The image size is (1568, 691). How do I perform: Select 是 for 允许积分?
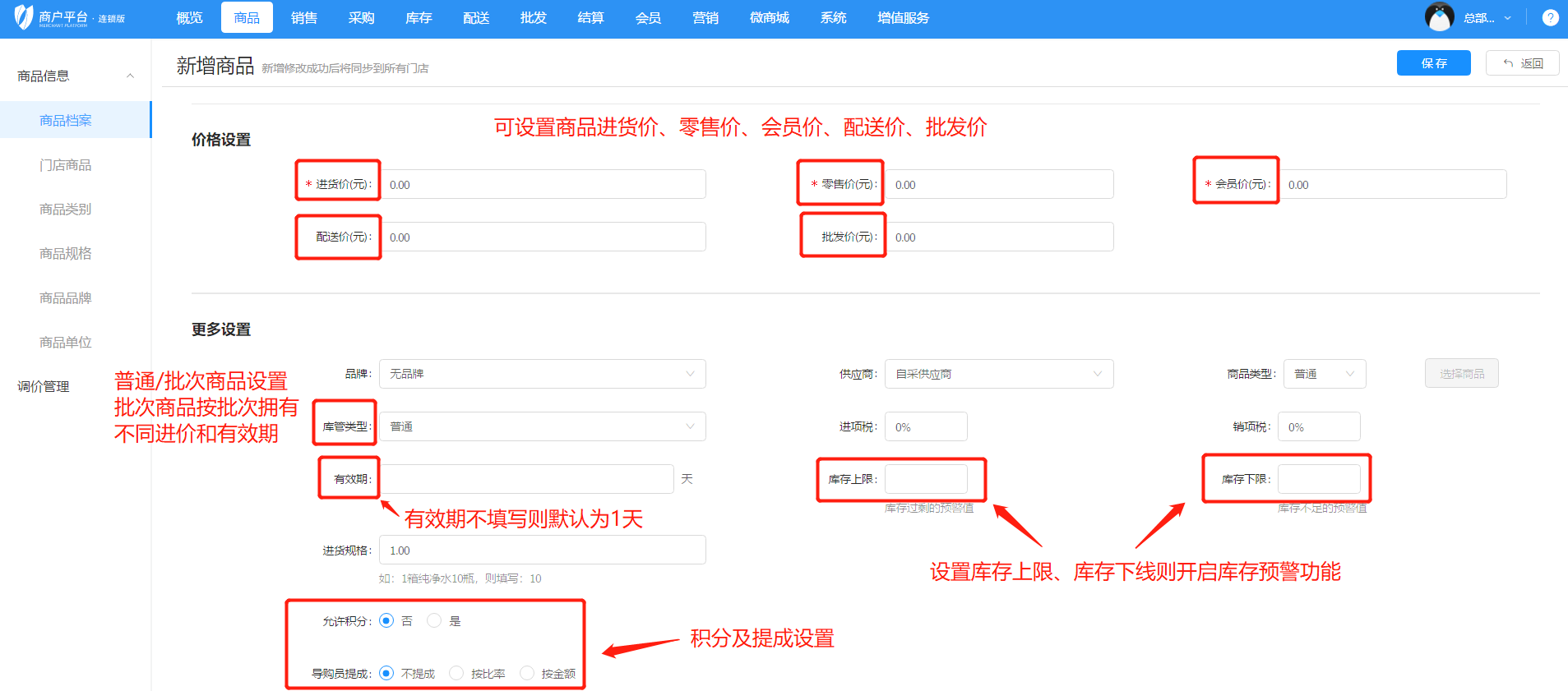[x=434, y=620]
